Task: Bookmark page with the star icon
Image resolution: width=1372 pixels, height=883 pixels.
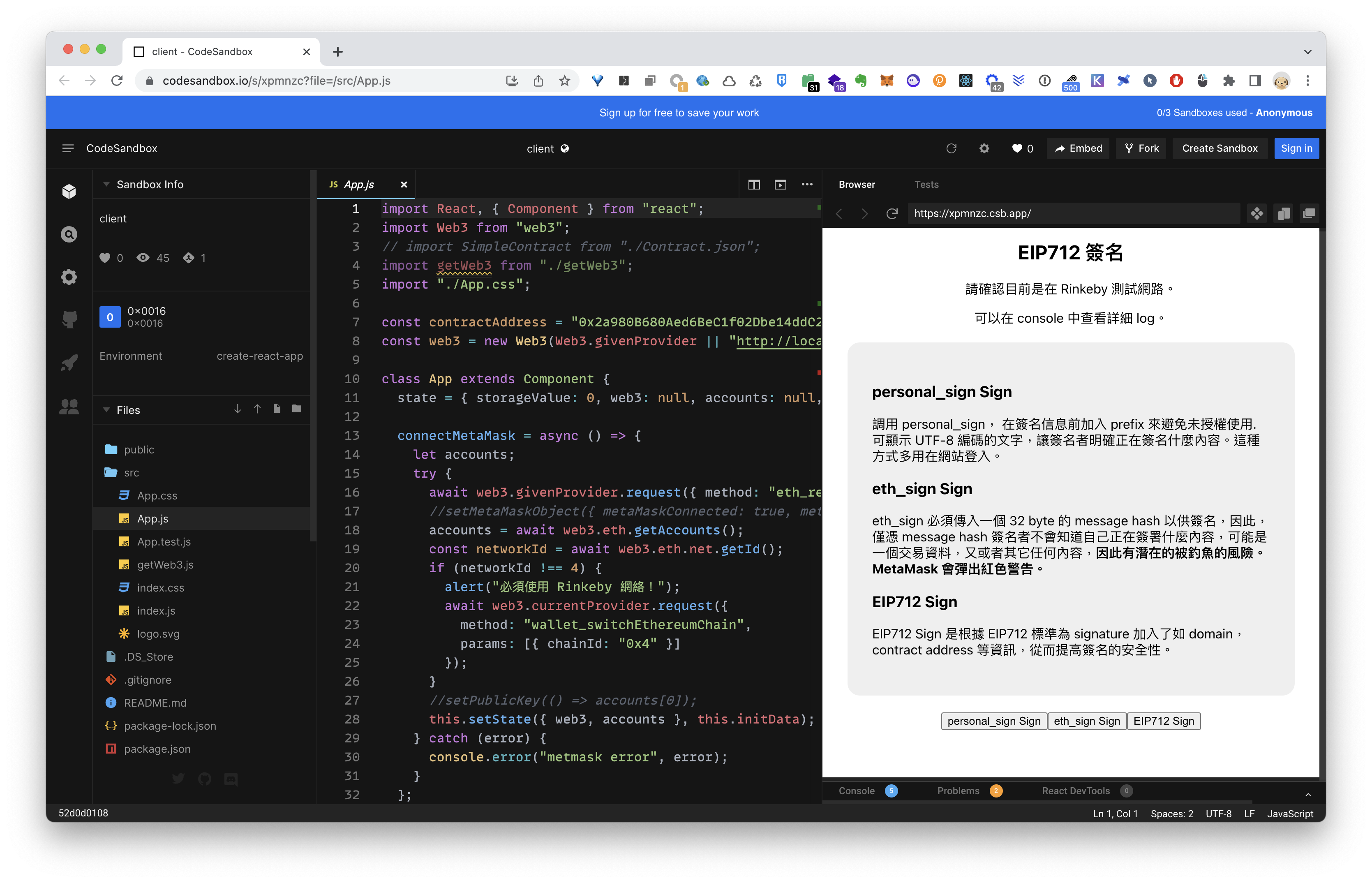Action: click(x=565, y=81)
